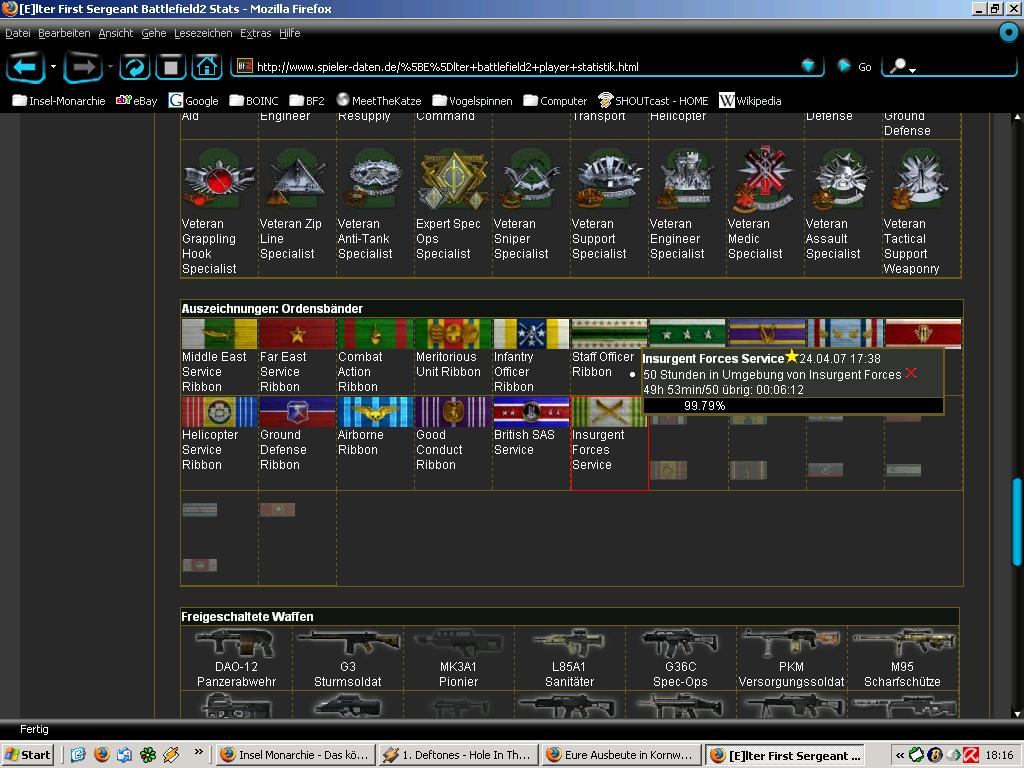Switch to the Deftones - Hole In Th... taskbar item
Viewport: 1024px width, 768px height.
click(x=458, y=755)
